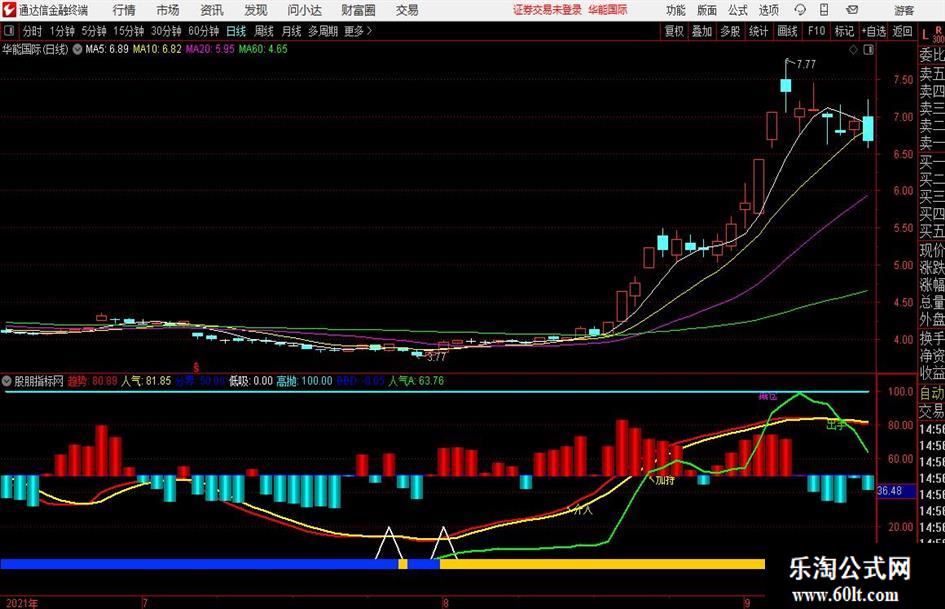Image resolution: width=945 pixels, height=609 pixels.
Task: Switch to 60分钟 period tab
Action: [204, 31]
